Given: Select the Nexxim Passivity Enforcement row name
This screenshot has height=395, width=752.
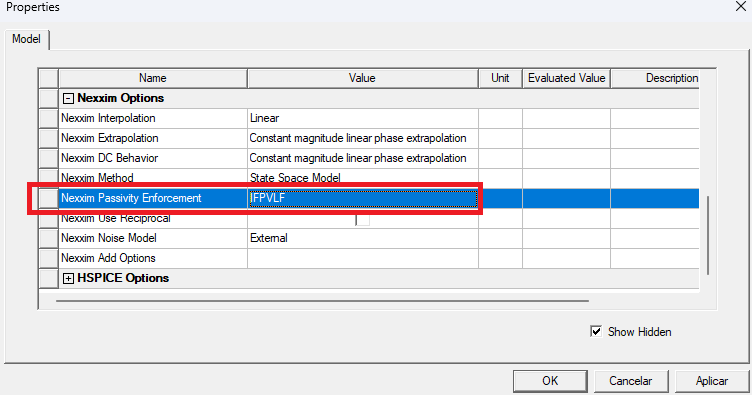Looking at the screenshot, I should click(153, 198).
